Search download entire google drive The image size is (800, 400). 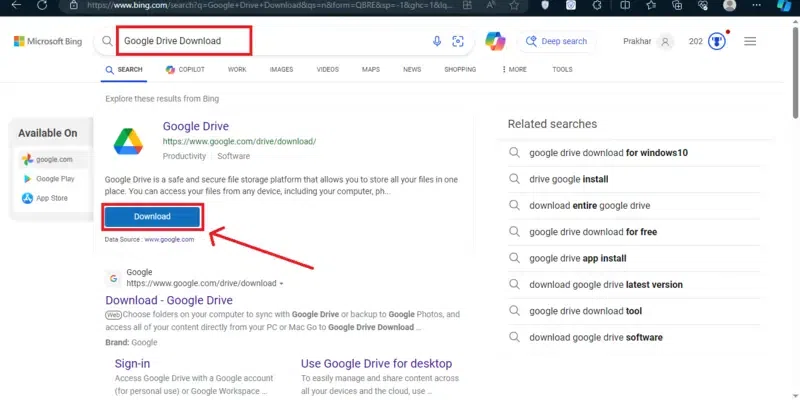pyautogui.click(x=589, y=206)
